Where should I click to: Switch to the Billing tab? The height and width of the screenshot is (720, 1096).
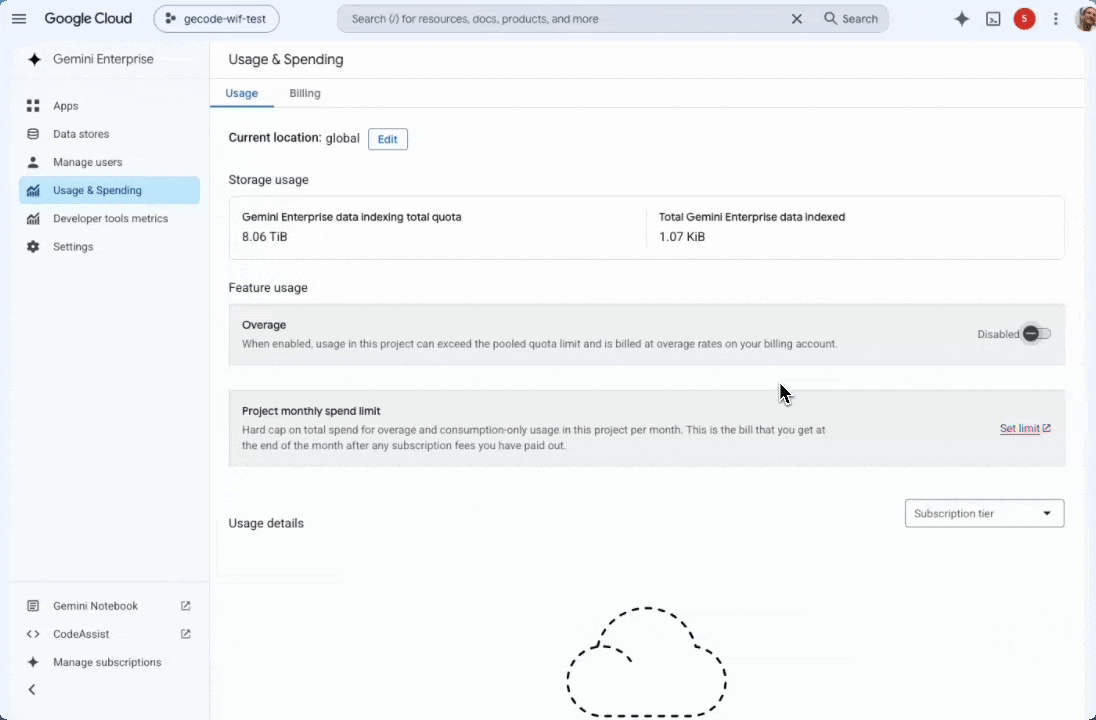pos(305,93)
